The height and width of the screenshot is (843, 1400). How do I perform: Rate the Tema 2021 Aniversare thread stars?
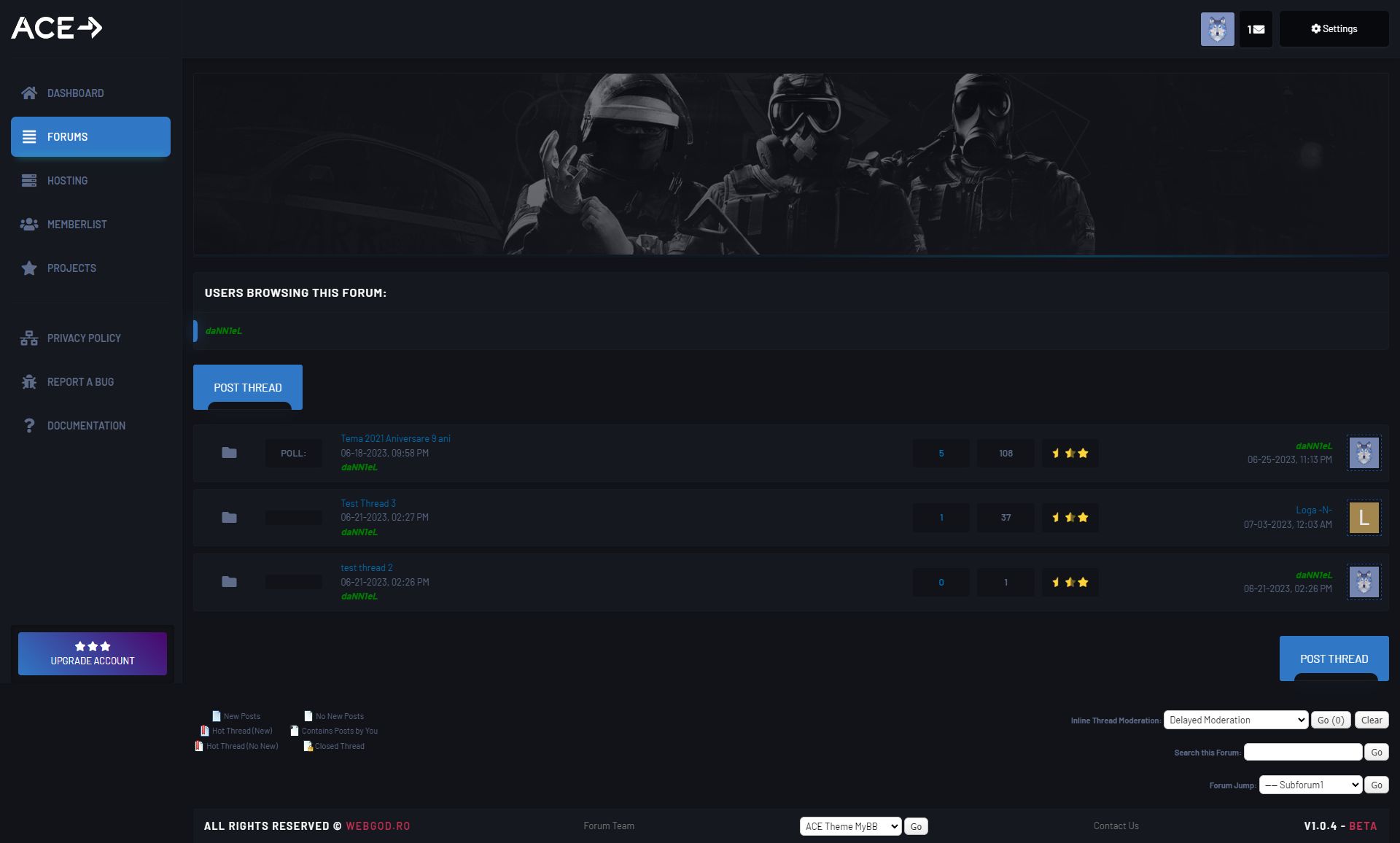point(1070,453)
